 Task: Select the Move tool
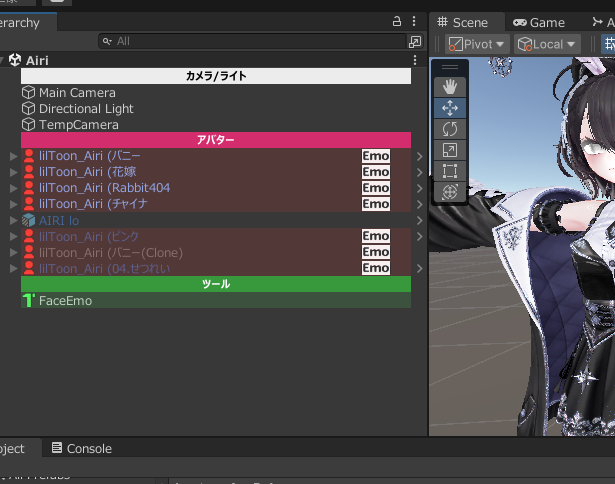click(450, 108)
